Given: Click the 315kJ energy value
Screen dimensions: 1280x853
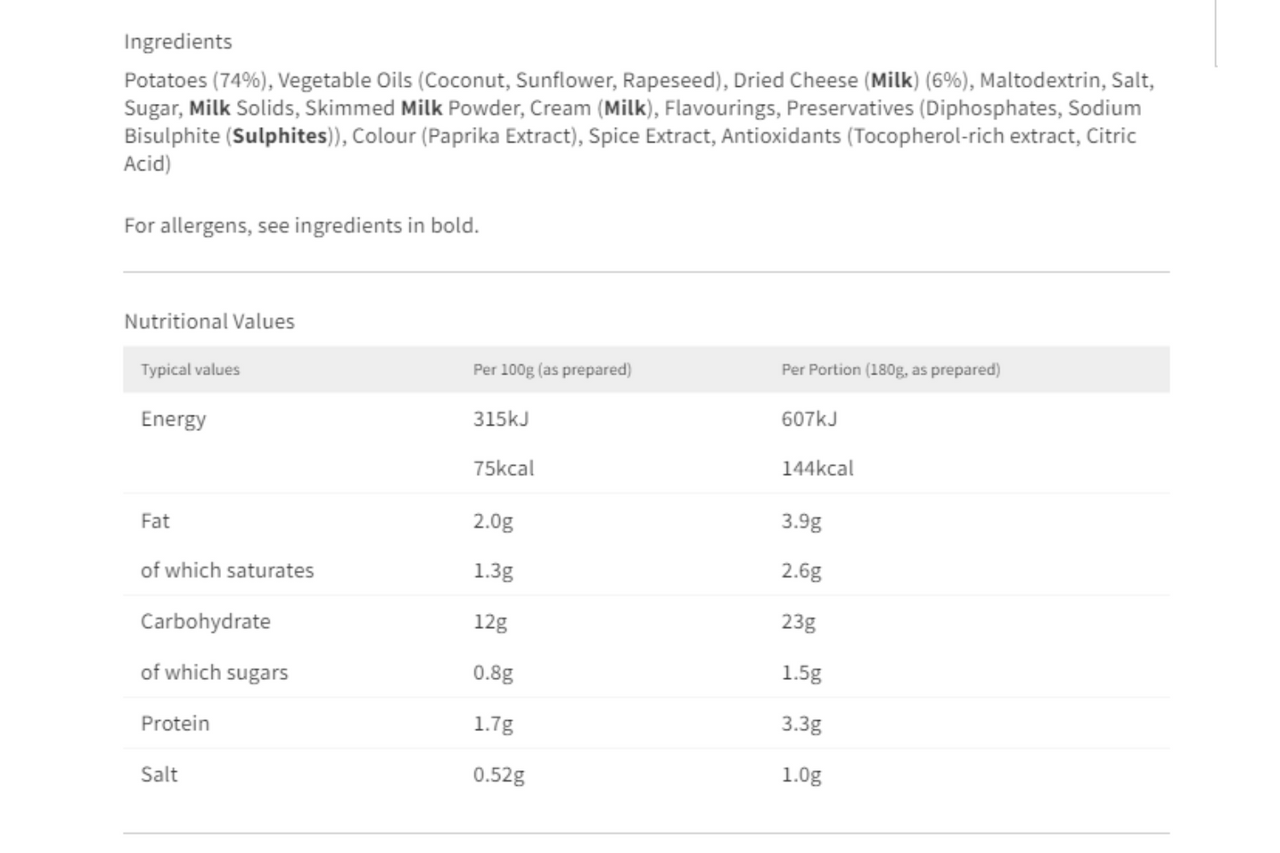Looking at the screenshot, I should [x=500, y=419].
